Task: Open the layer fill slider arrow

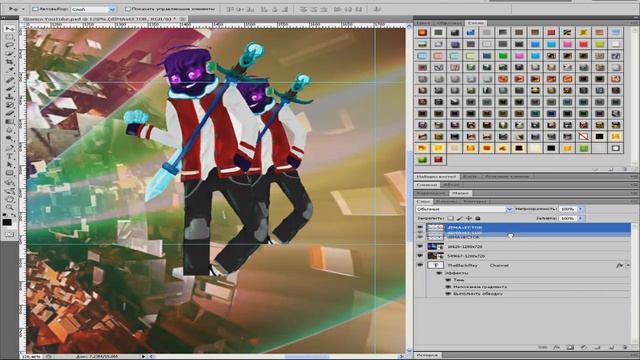Action: point(580,218)
